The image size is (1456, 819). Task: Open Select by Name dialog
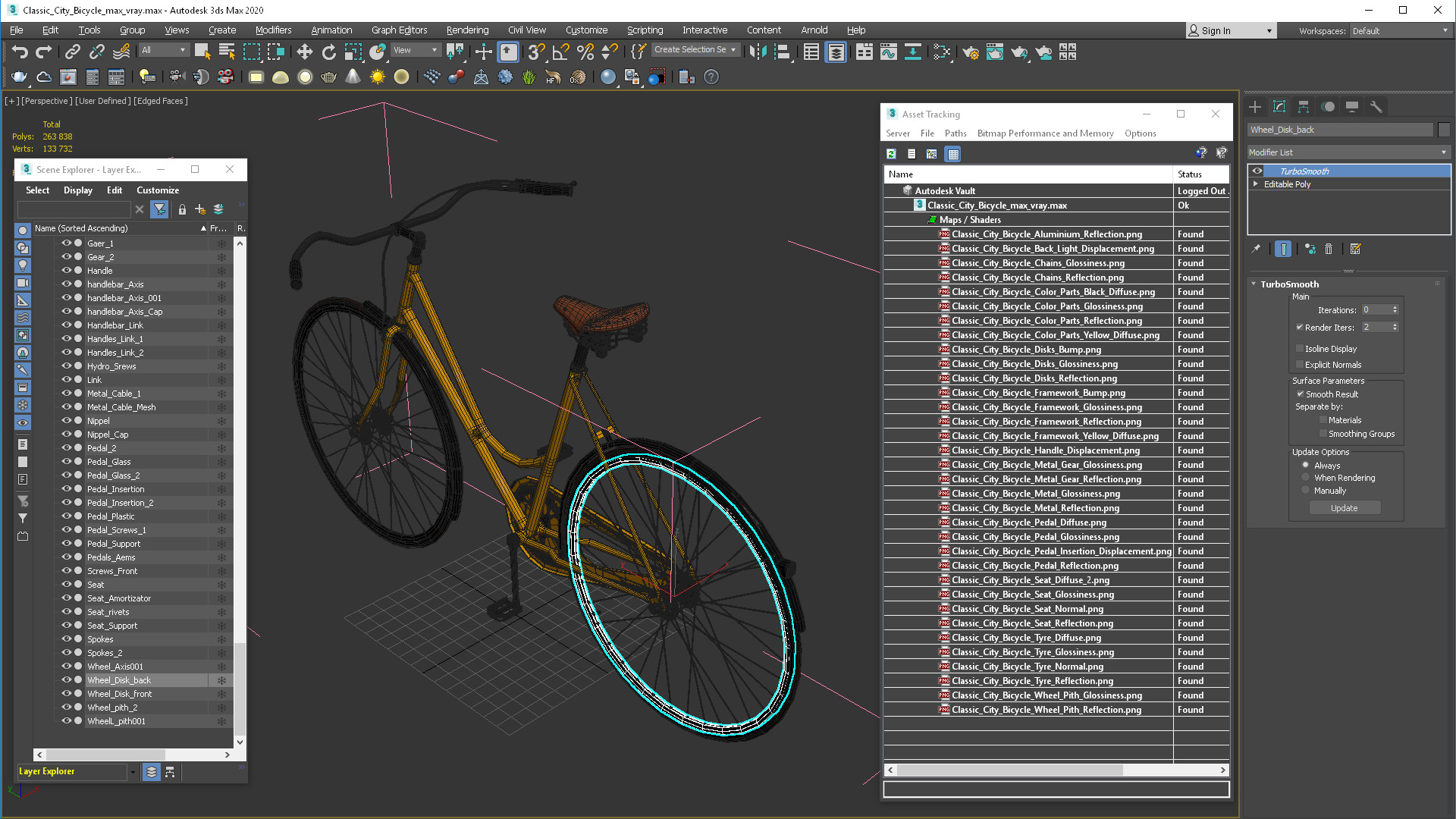tap(227, 52)
